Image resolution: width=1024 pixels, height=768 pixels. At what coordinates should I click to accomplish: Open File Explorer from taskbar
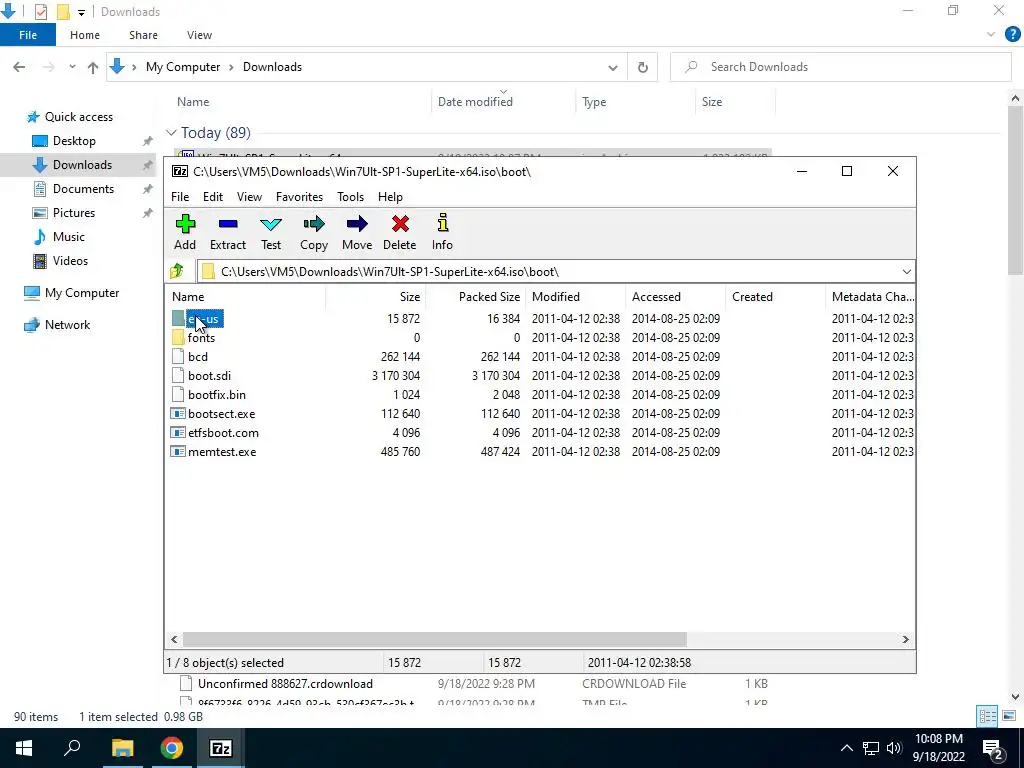coord(122,748)
